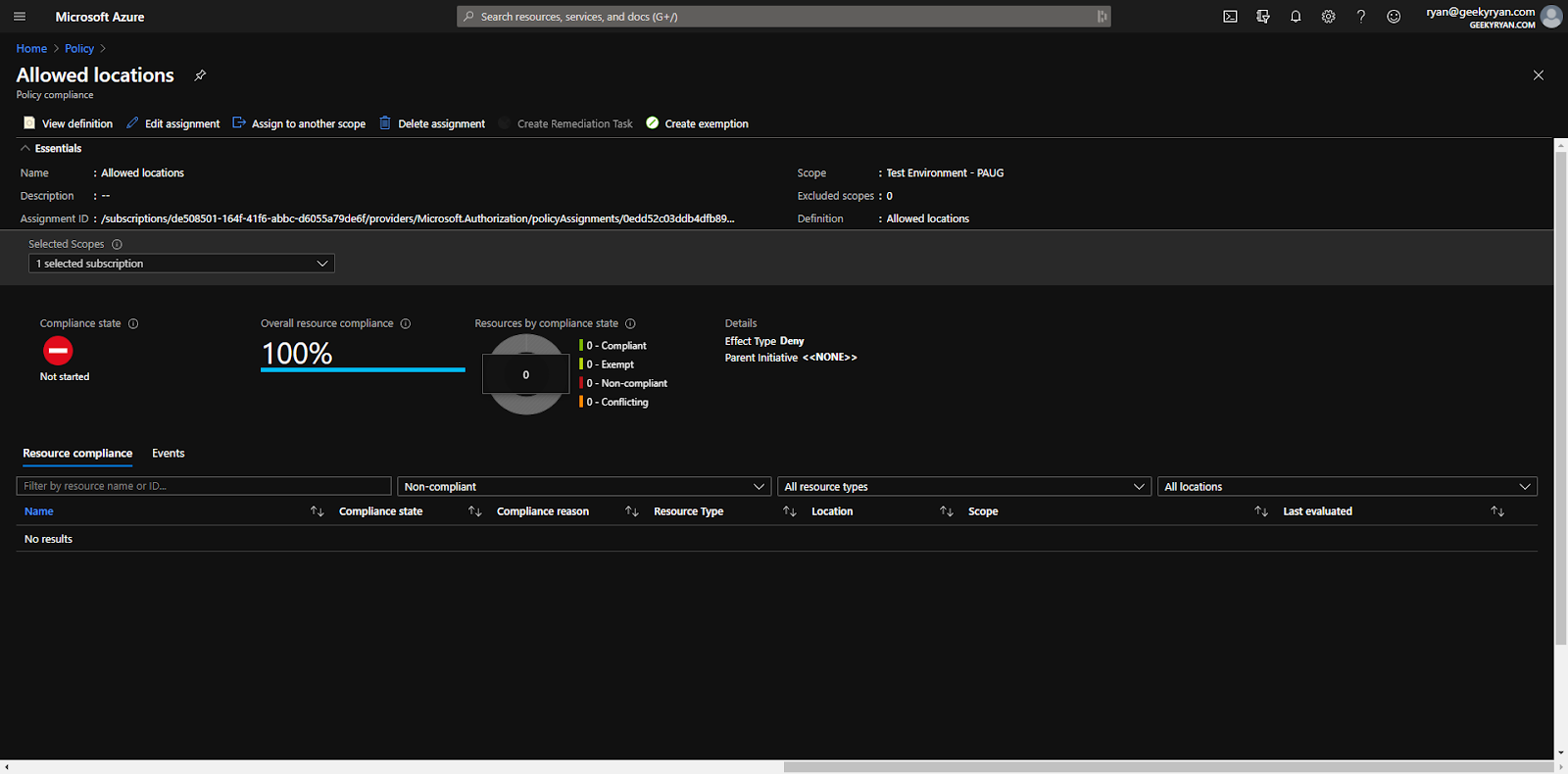This screenshot has height=774, width=1568.
Task: Sort by Compliance state column arrows
Action: (474, 511)
